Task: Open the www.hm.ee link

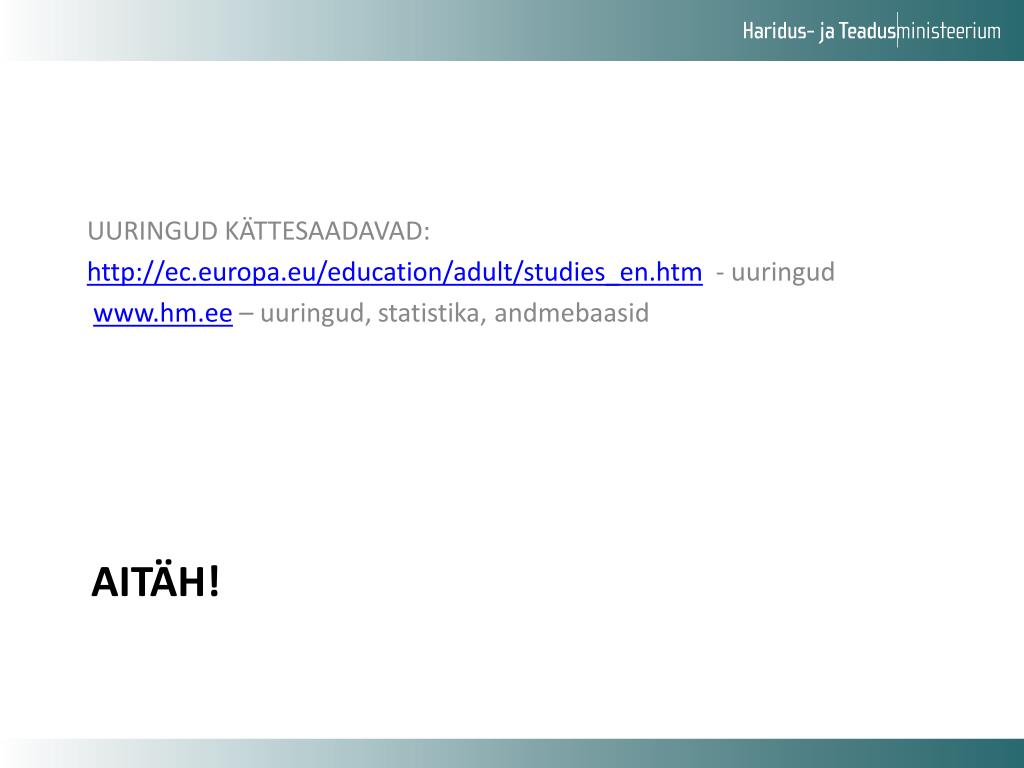Action: (x=163, y=313)
